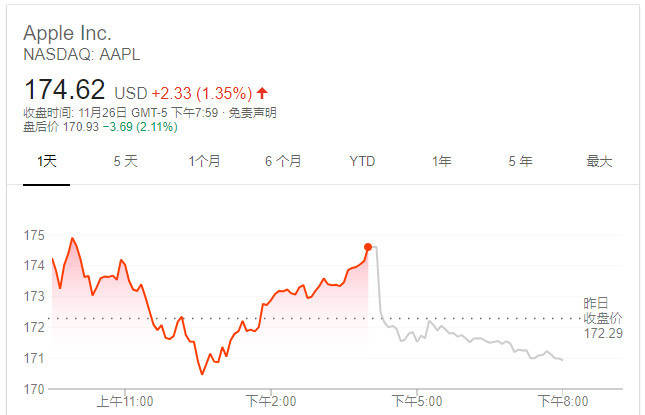Click the Apple Inc. title
Screen dimensions: 645x415
pyautogui.click(x=67, y=33)
